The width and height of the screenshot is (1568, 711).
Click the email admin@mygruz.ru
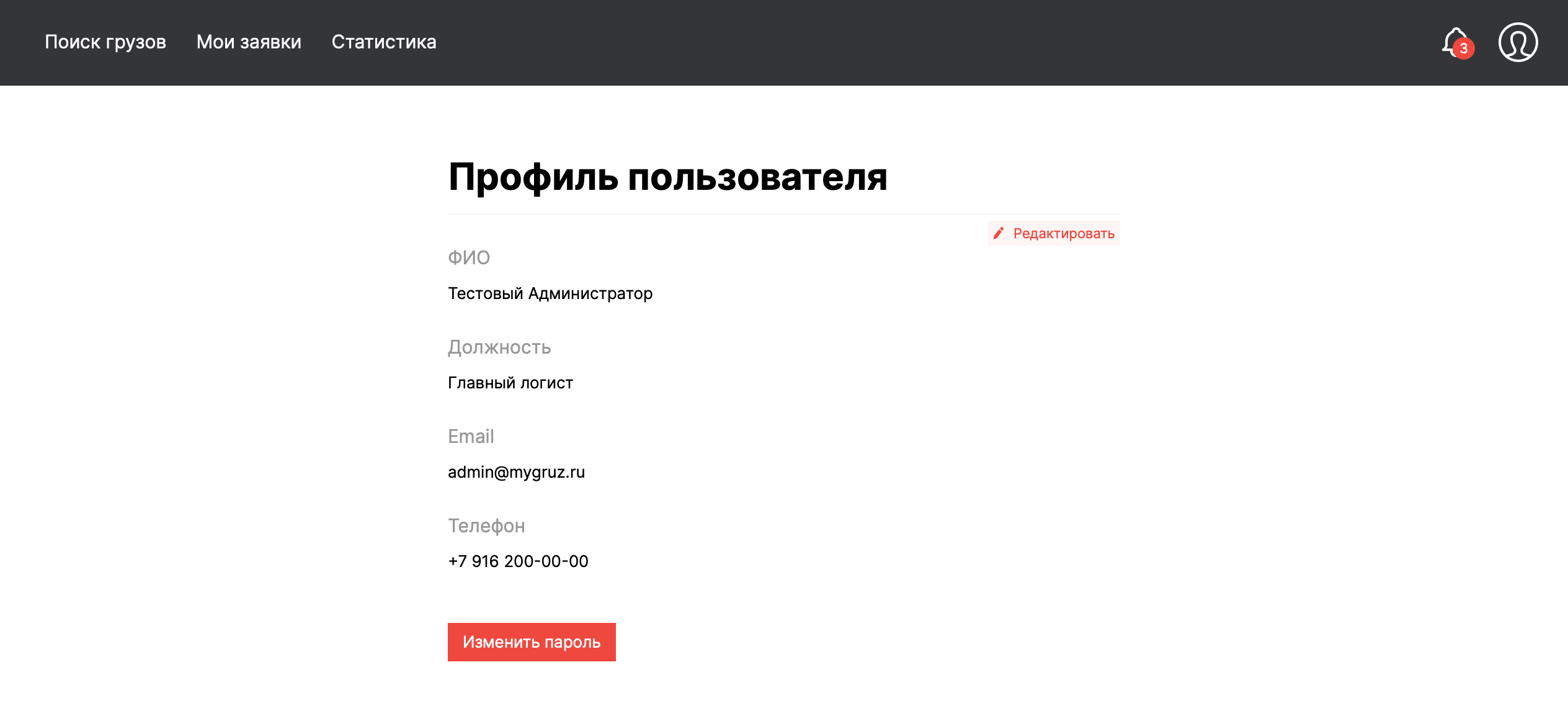516,472
